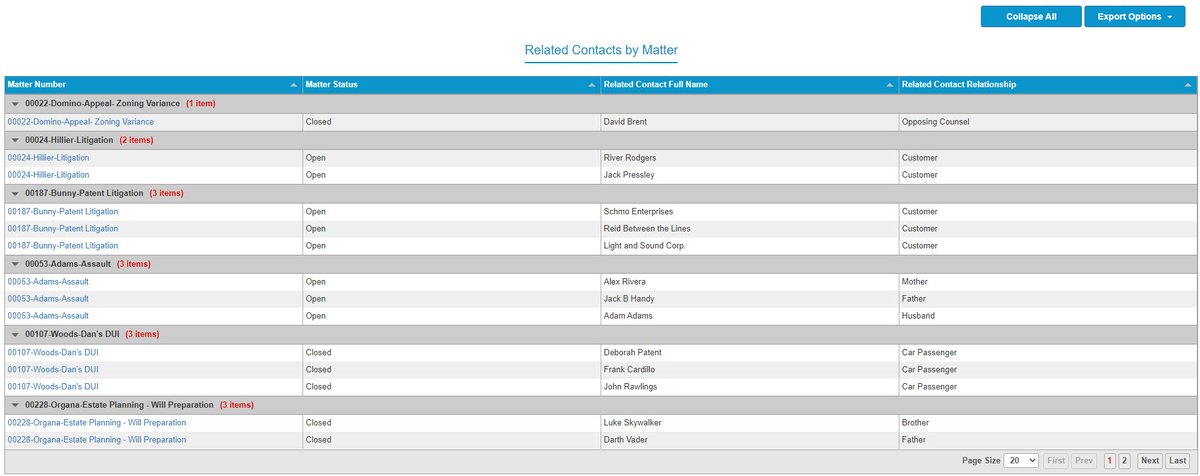1200x476 pixels.
Task: Collapse the 00024-Hillier-Litigation group
Action: [15, 140]
